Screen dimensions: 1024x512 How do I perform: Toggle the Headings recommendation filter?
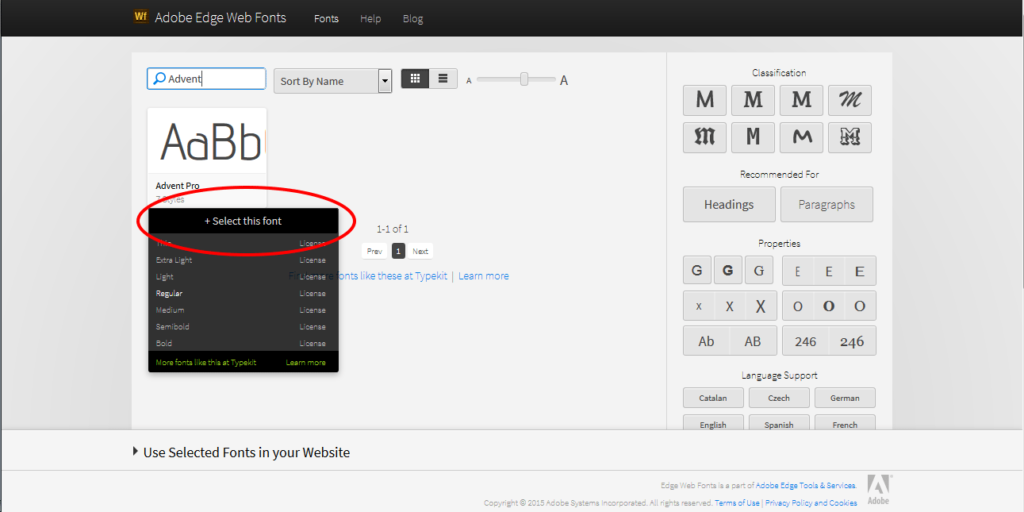click(728, 205)
